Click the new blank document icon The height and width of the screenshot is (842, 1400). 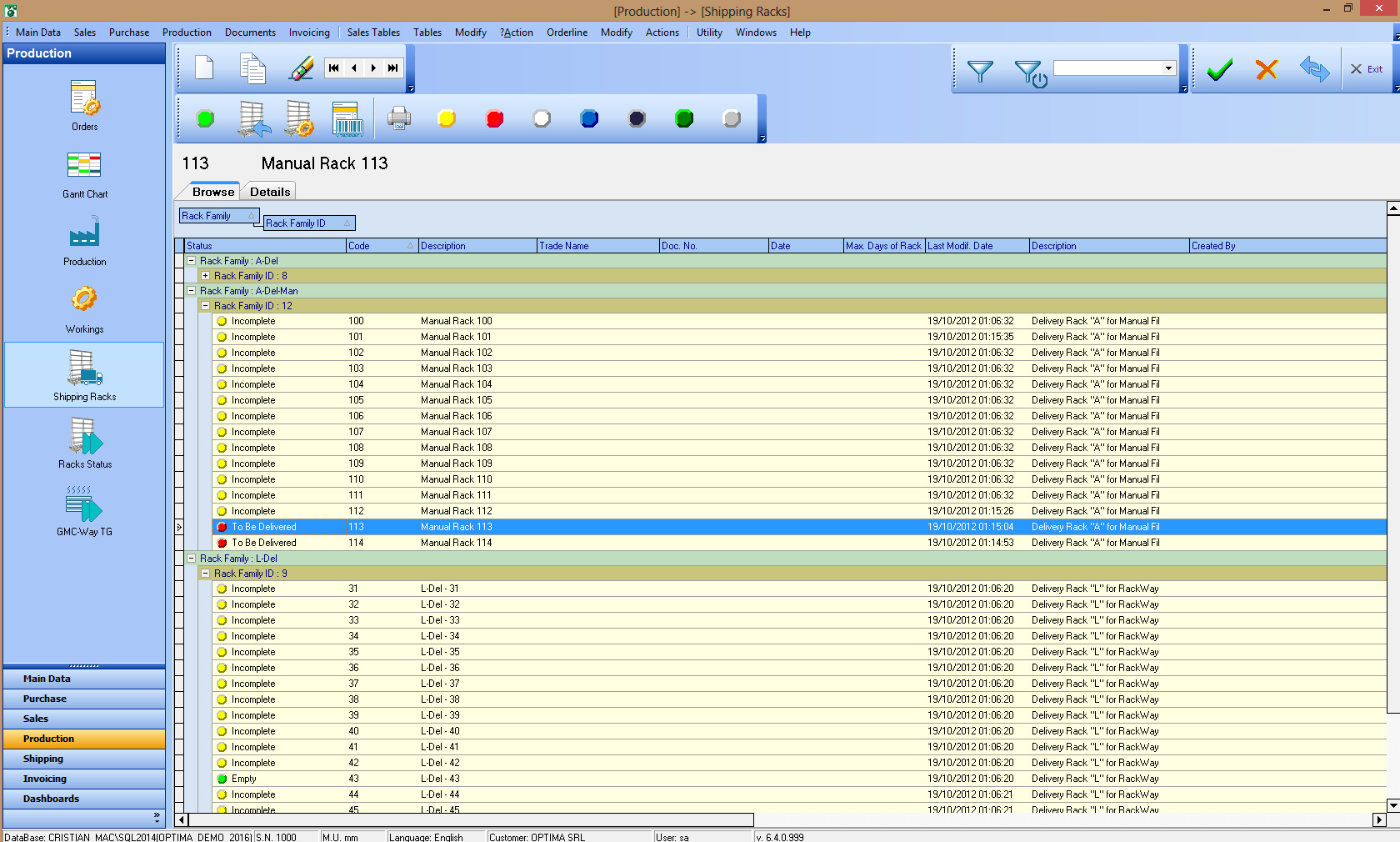(204, 68)
